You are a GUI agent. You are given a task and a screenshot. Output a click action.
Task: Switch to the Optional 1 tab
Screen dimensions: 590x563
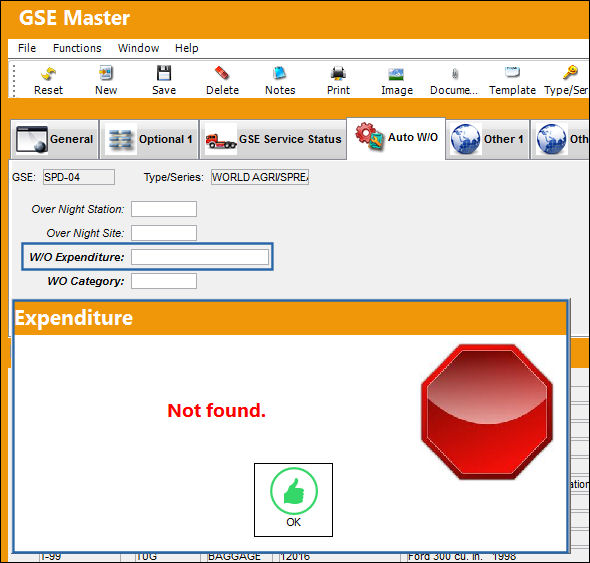[x=149, y=139]
